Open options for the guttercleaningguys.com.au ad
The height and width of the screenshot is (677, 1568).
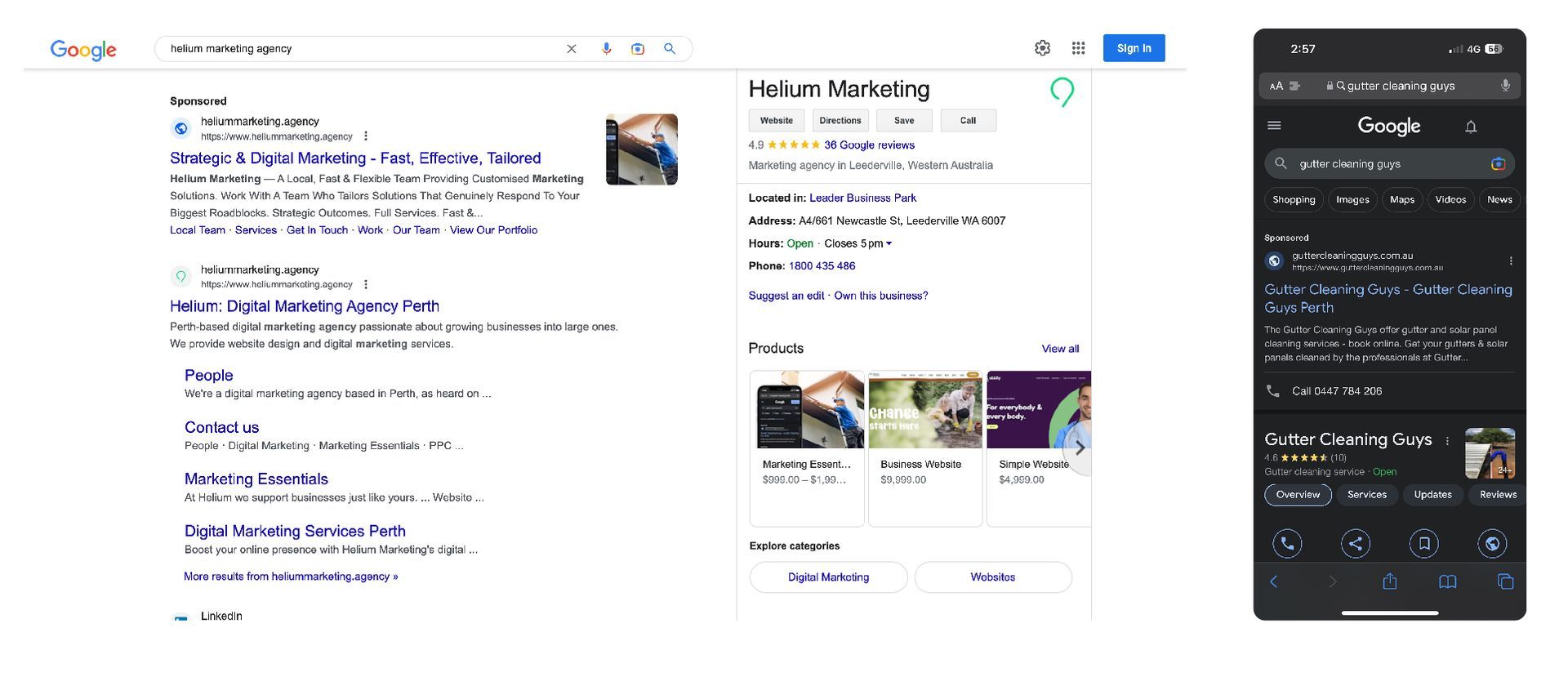[1511, 261]
